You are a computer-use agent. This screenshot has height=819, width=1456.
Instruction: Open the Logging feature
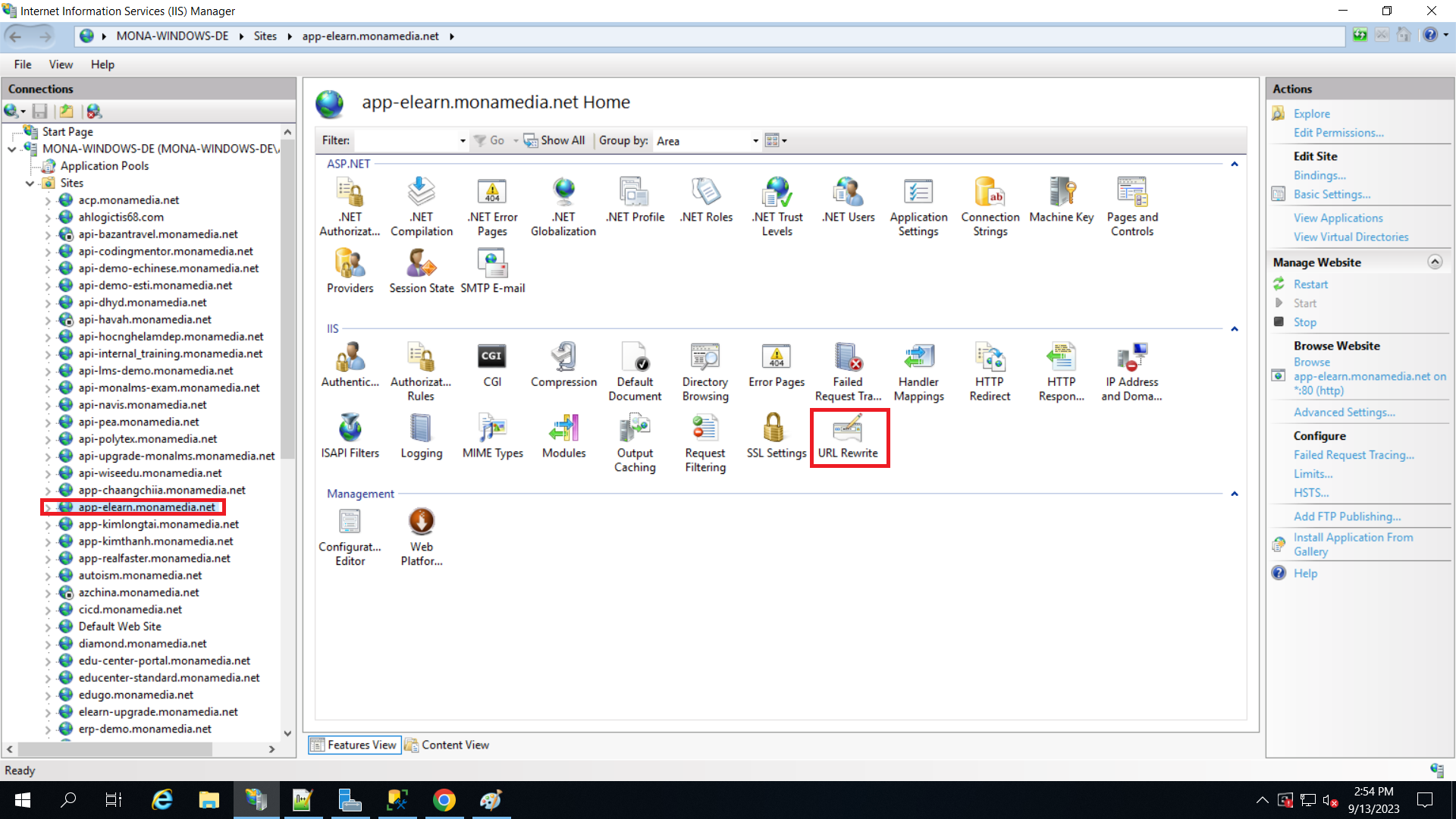[x=422, y=437]
